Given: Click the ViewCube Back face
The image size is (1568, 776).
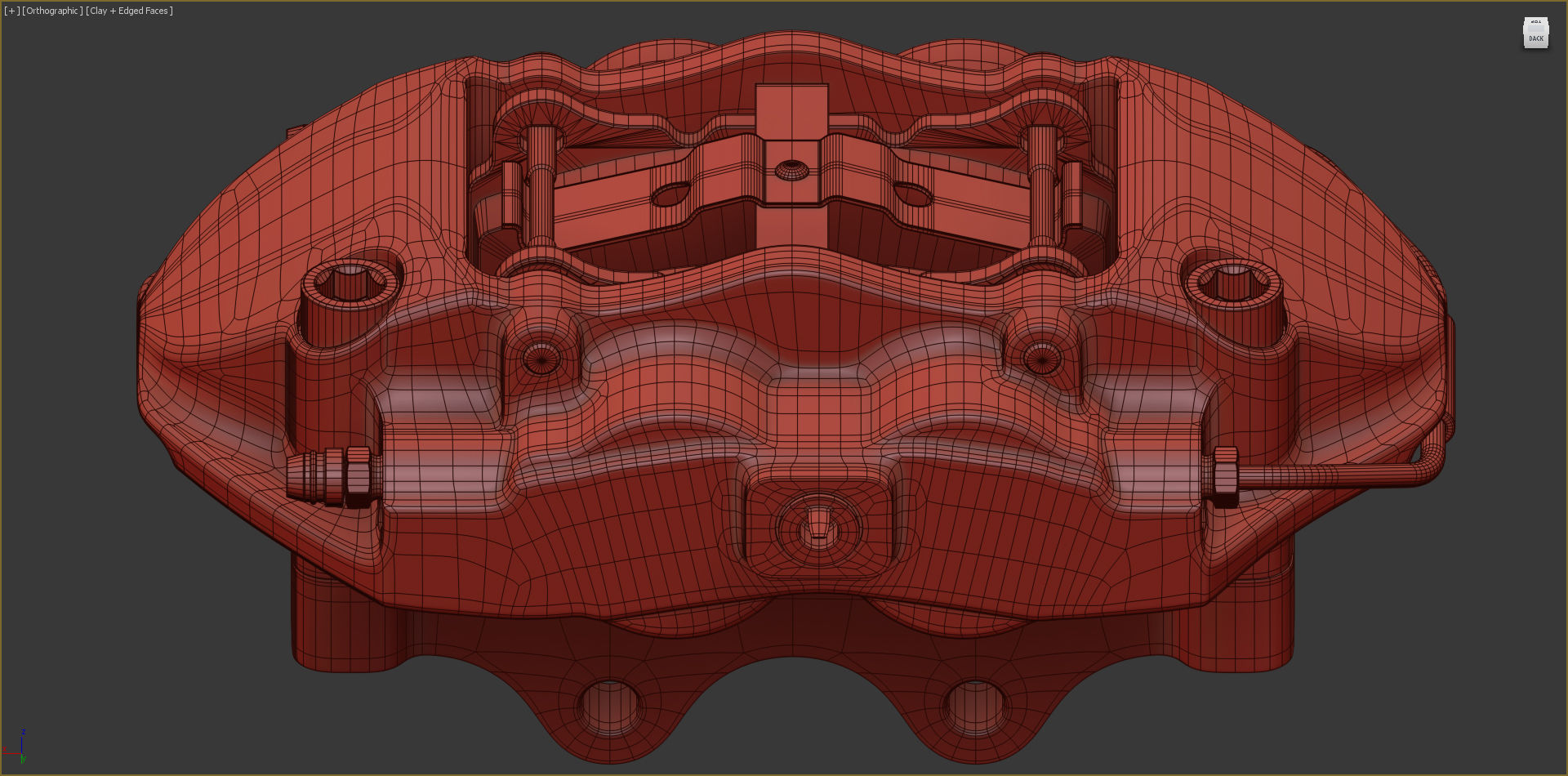Looking at the screenshot, I should coord(1536,38).
